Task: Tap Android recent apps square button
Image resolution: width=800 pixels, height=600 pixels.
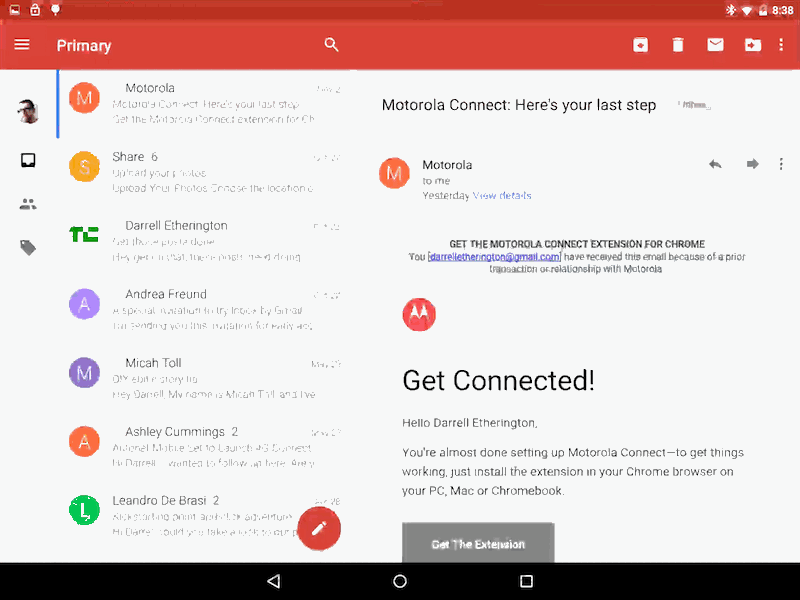Action: 527,581
